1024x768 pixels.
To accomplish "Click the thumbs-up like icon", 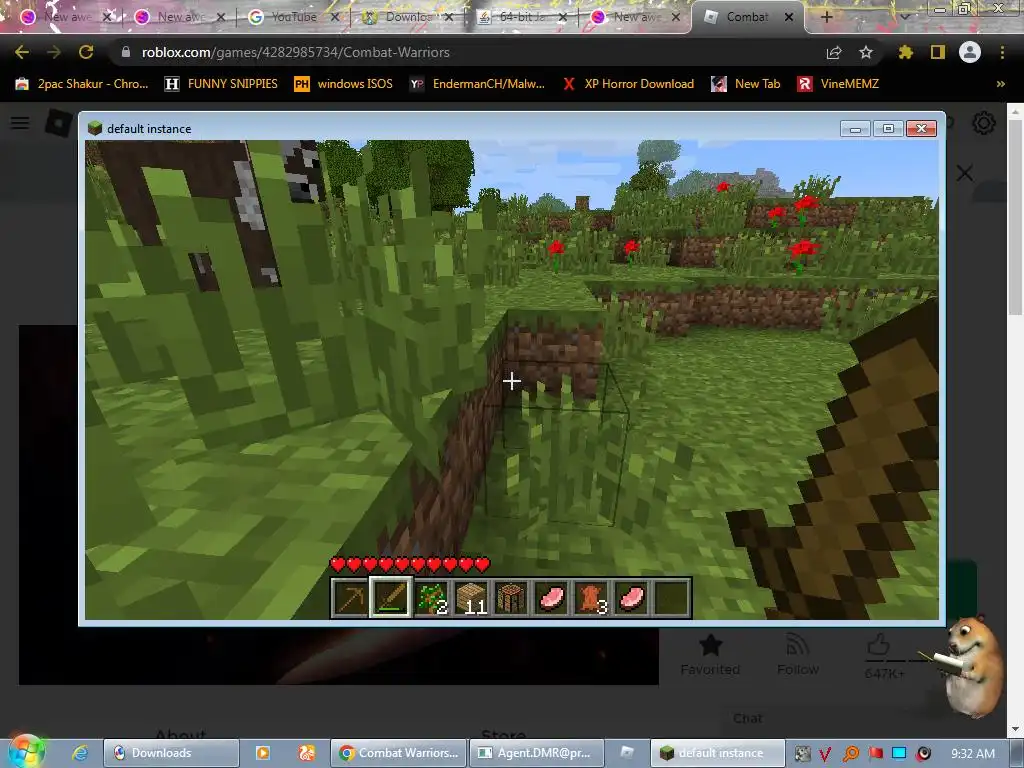I will point(879,645).
